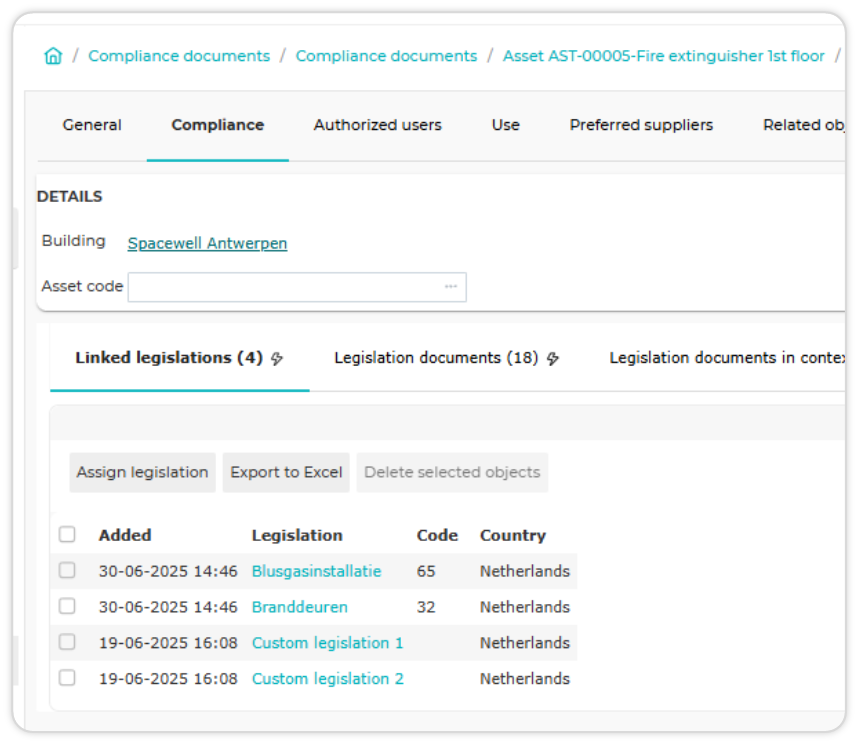Open Custom legislation 1 link
This screenshot has height=744, width=858.
click(x=328, y=643)
